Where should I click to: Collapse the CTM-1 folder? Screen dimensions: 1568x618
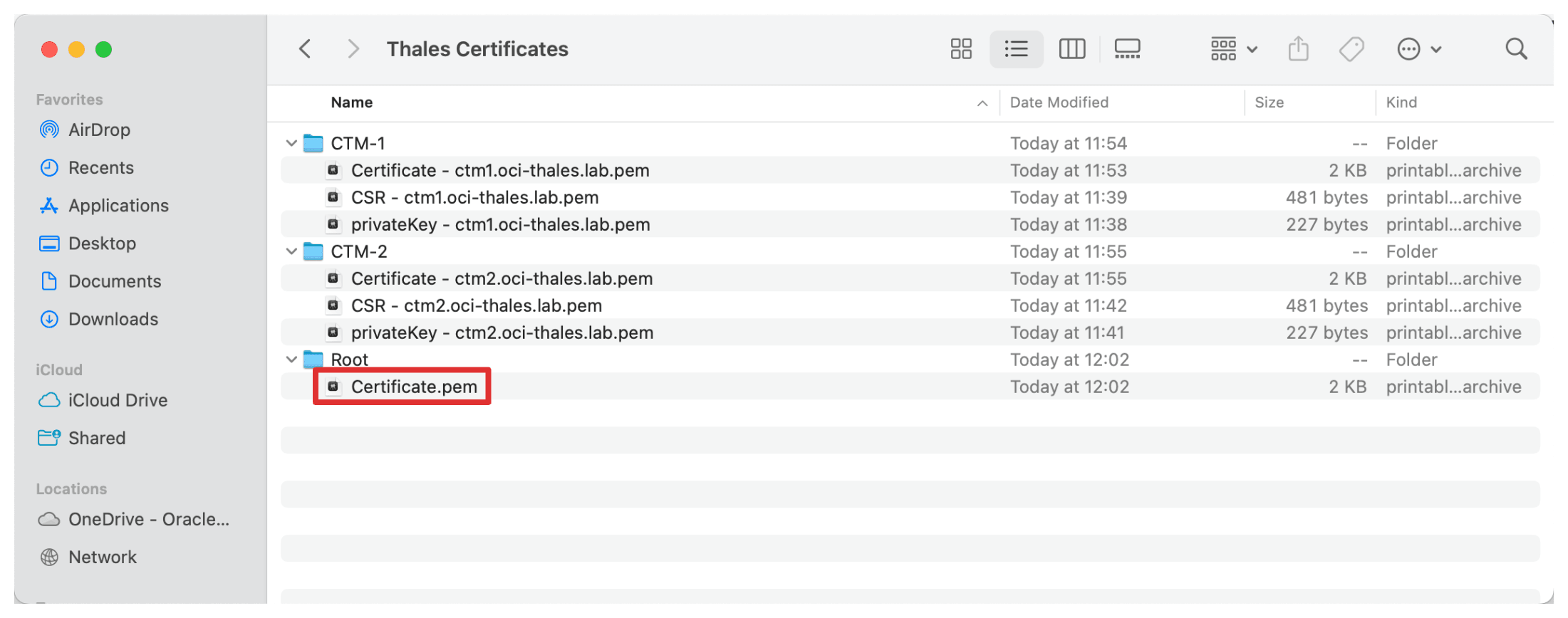(x=291, y=143)
